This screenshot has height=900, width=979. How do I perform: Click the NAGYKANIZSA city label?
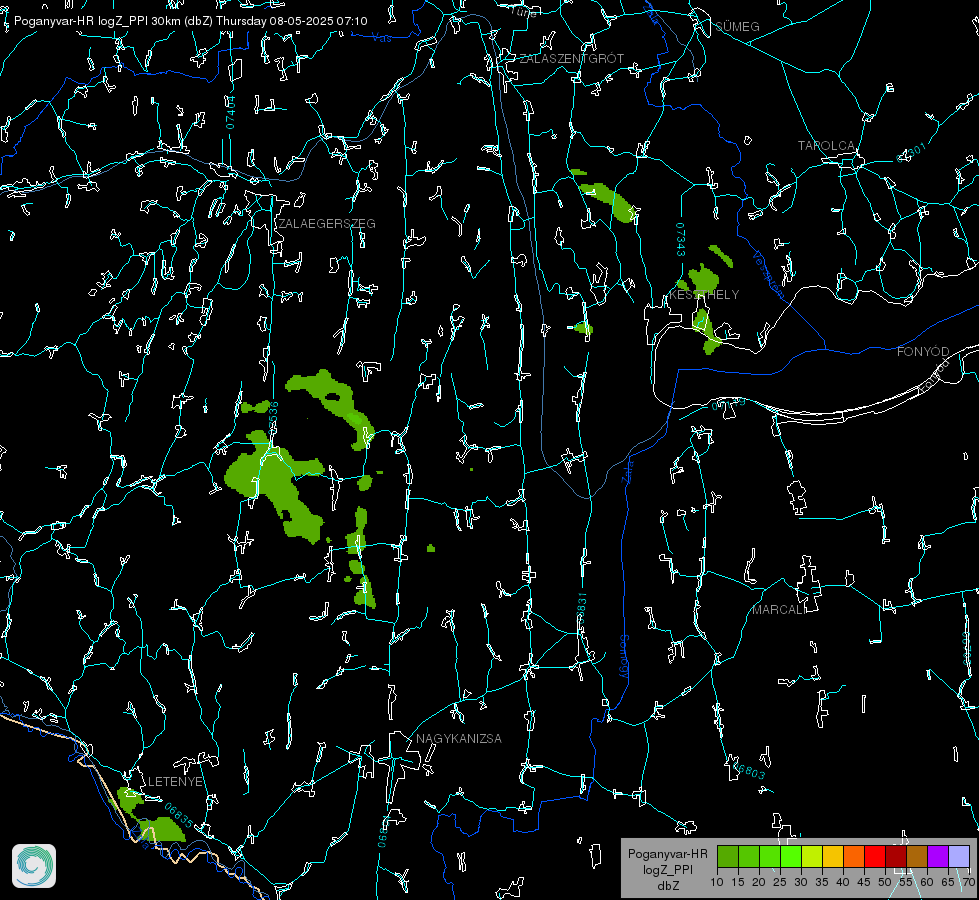pyautogui.click(x=459, y=738)
